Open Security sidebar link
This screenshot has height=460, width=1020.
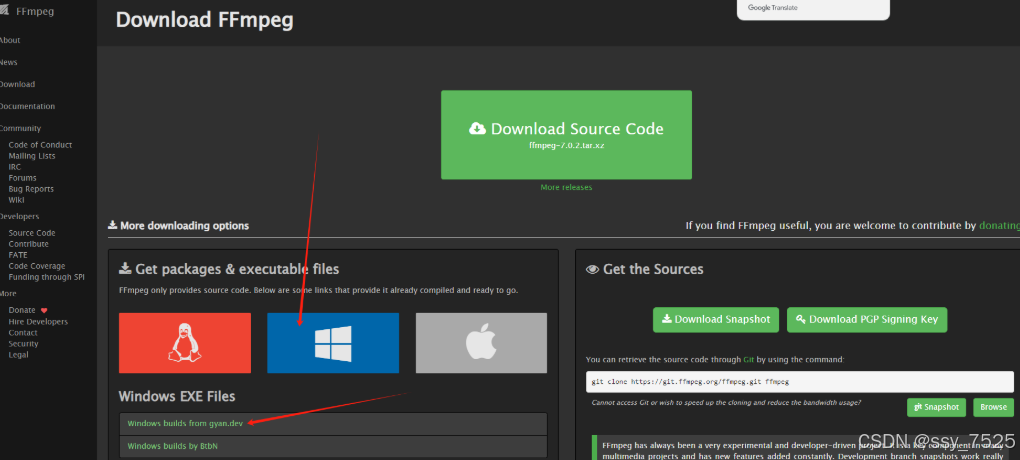(x=23, y=344)
